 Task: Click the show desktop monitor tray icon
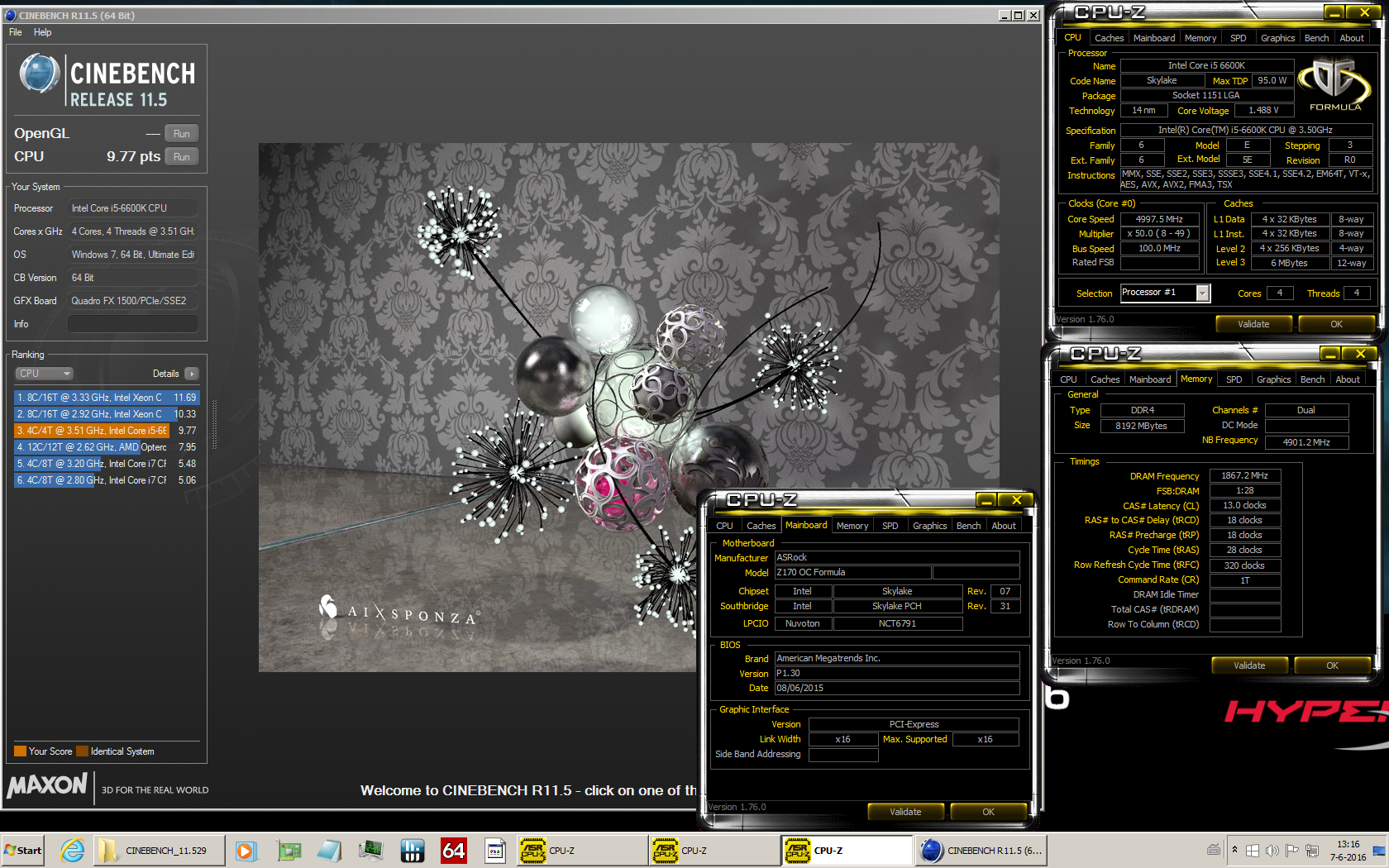(1378, 850)
